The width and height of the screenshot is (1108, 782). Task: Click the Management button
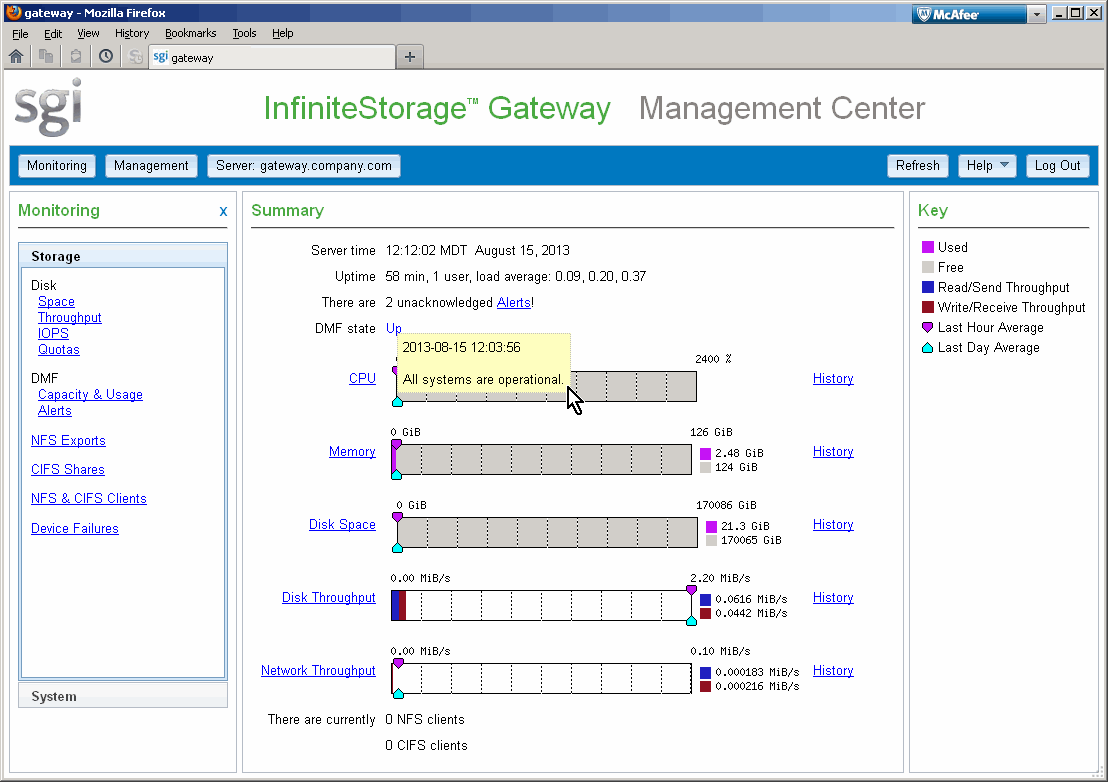click(151, 165)
